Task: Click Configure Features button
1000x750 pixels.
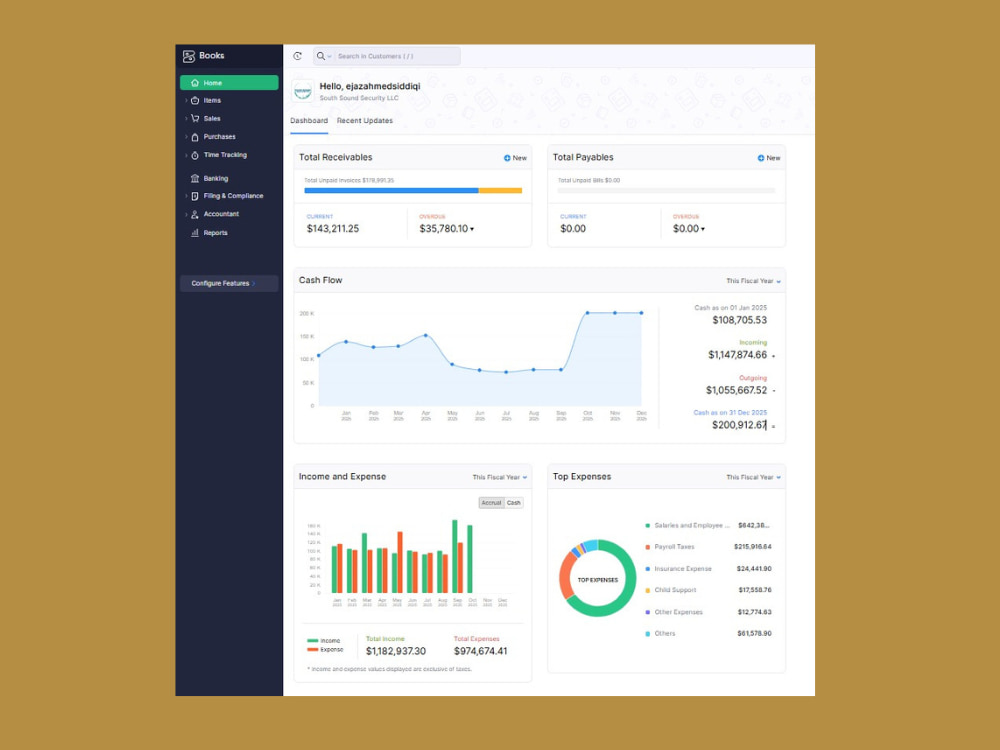Action: click(229, 283)
